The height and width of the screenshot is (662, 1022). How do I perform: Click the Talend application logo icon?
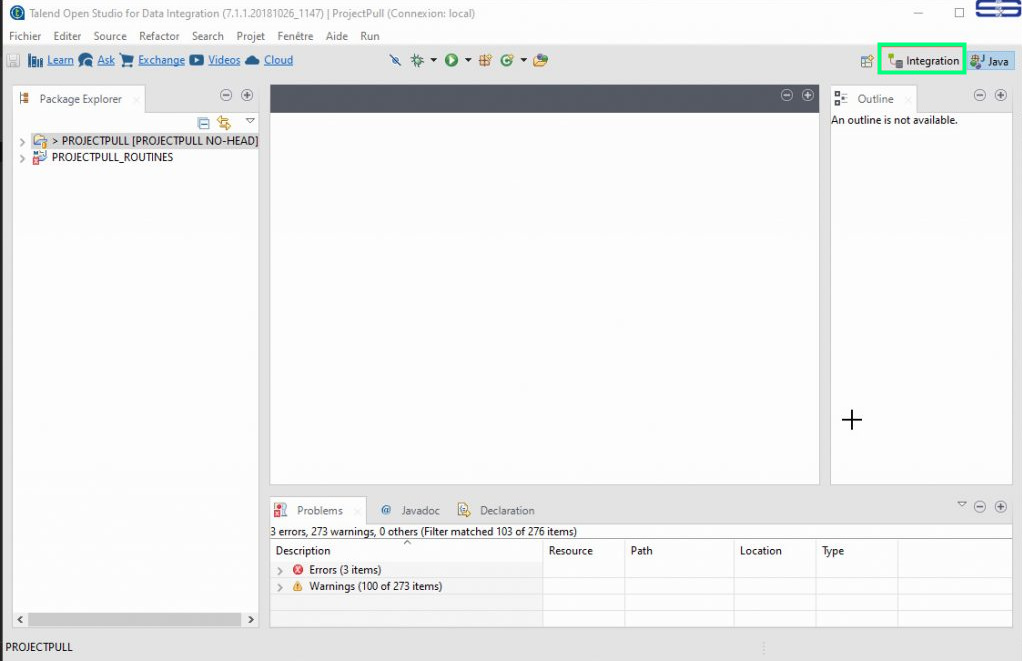17,13
